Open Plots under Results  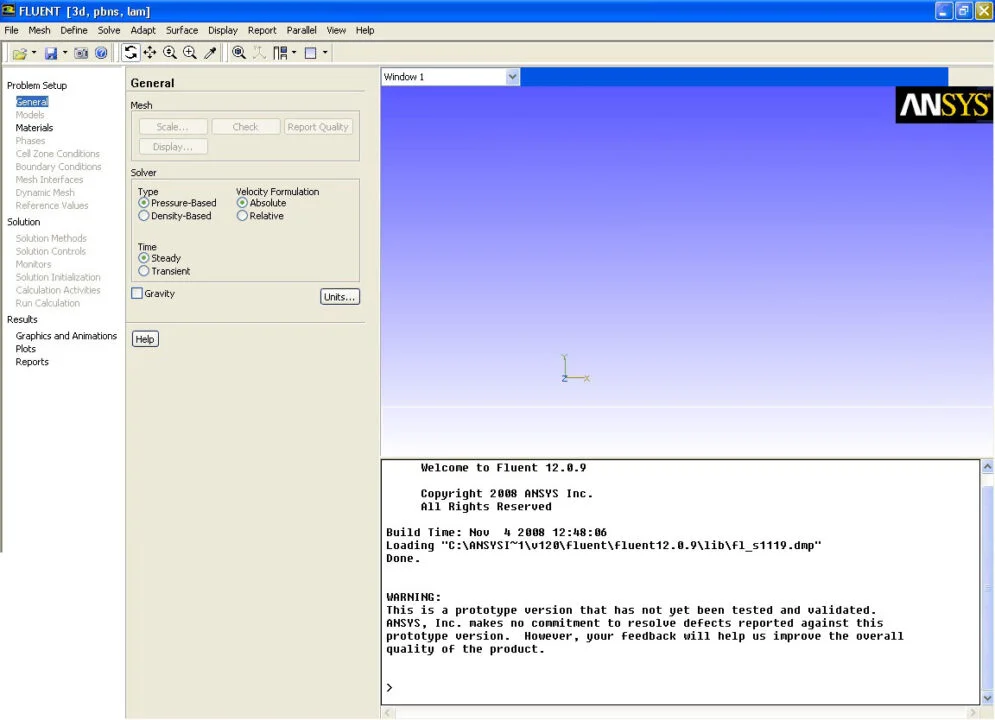(26, 349)
